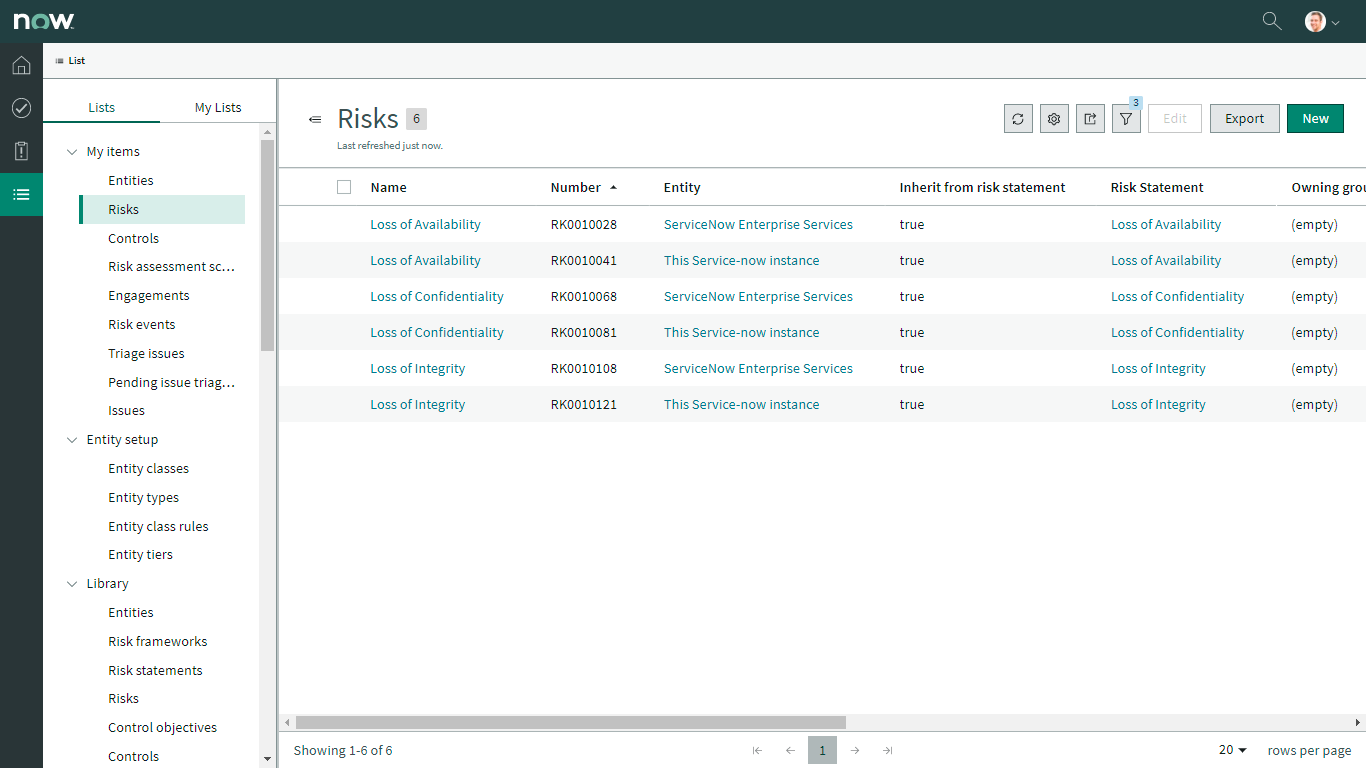Select the list icon in the sidebar
The height and width of the screenshot is (768, 1366).
pos(21,194)
